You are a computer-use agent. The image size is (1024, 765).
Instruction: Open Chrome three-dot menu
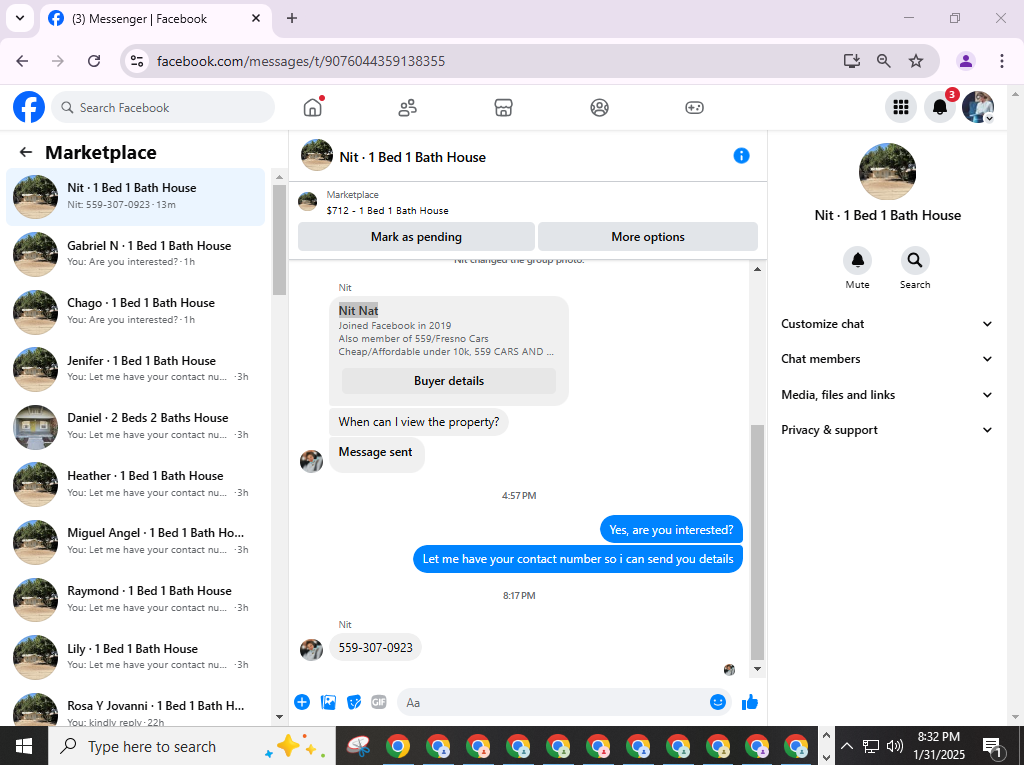click(1001, 61)
